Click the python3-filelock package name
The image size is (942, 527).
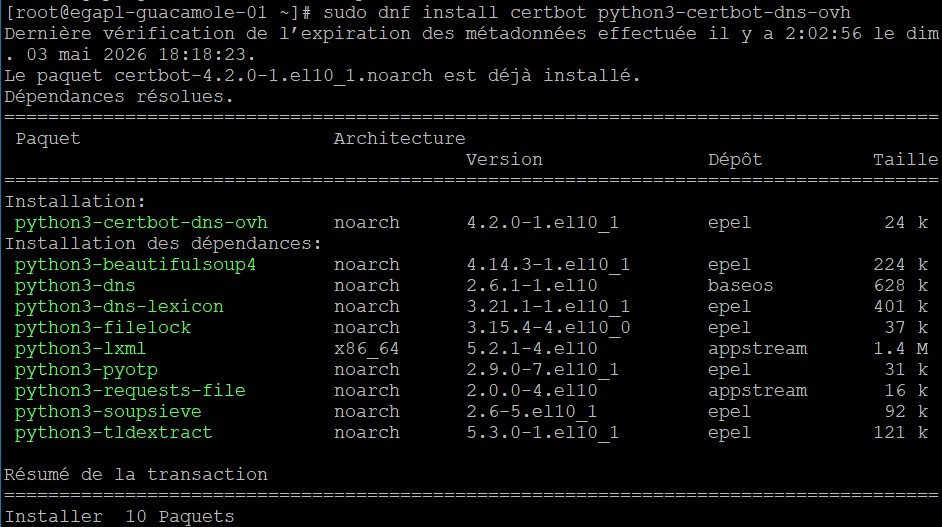tap(103, 328)
